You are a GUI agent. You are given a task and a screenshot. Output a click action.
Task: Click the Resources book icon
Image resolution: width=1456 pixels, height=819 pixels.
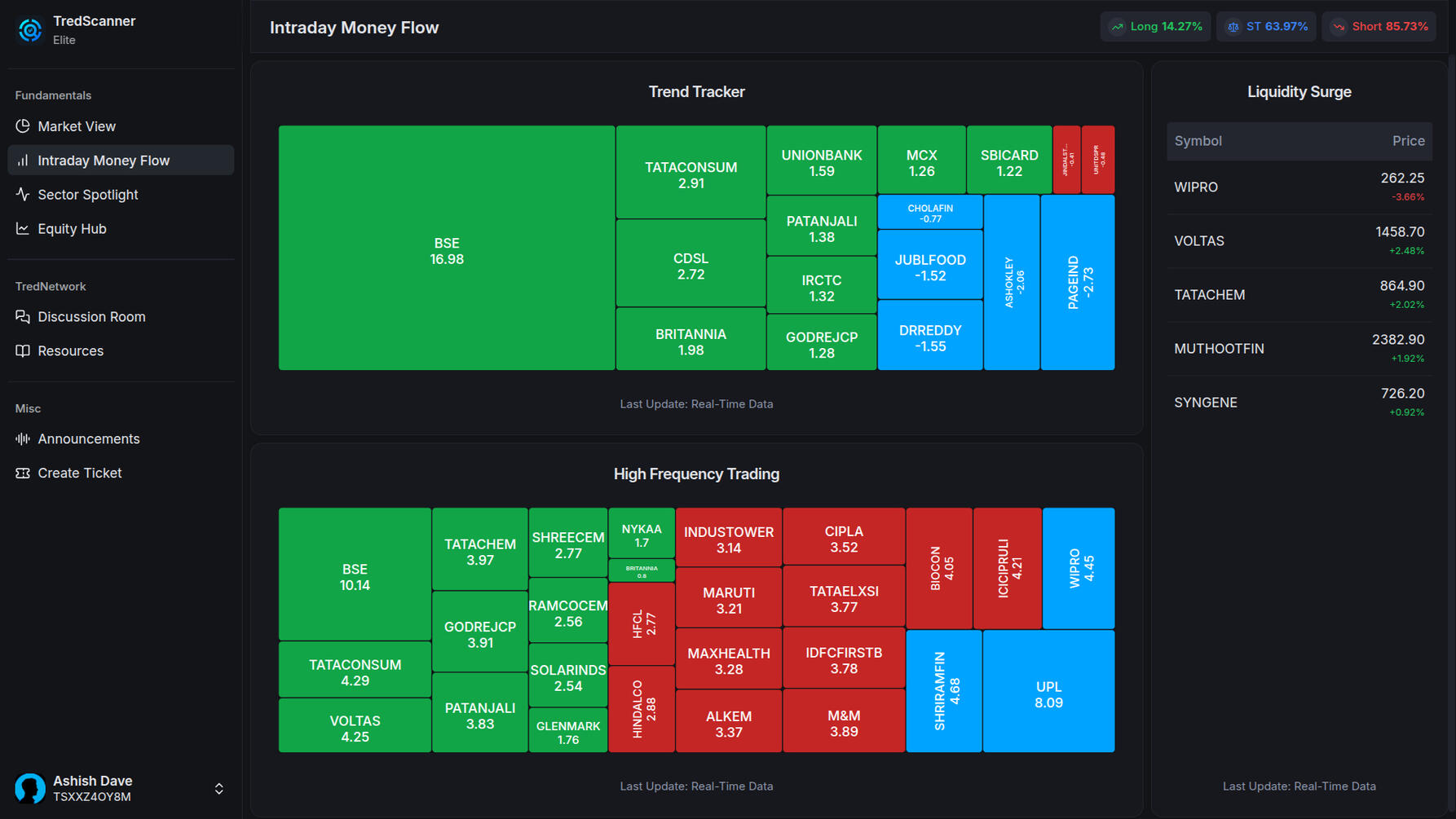23,351
